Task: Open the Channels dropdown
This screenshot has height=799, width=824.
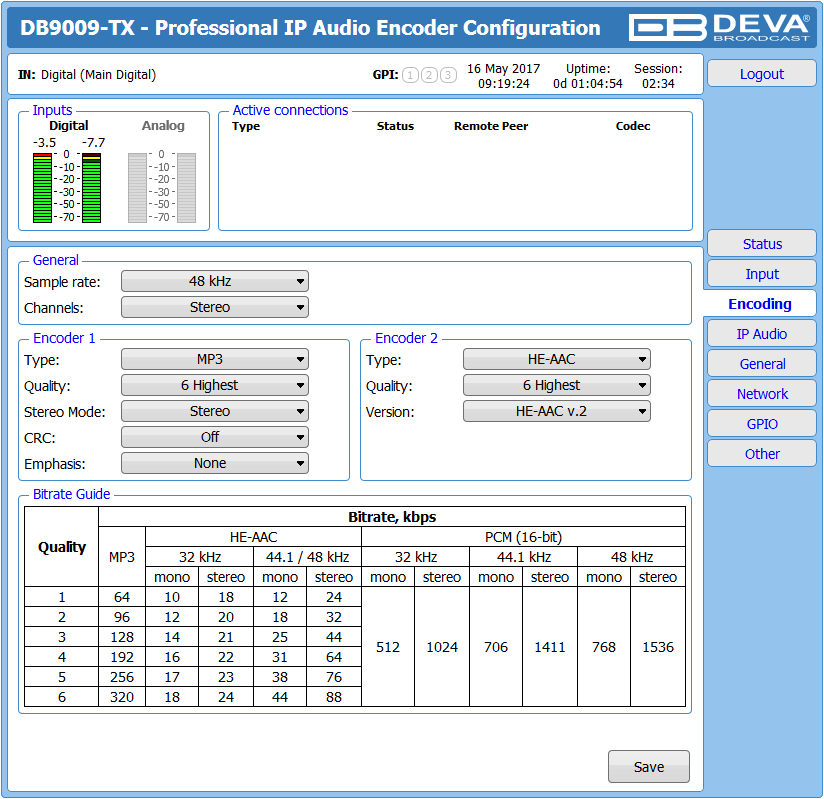Action: pyautogui.click(x=214, y=307)
